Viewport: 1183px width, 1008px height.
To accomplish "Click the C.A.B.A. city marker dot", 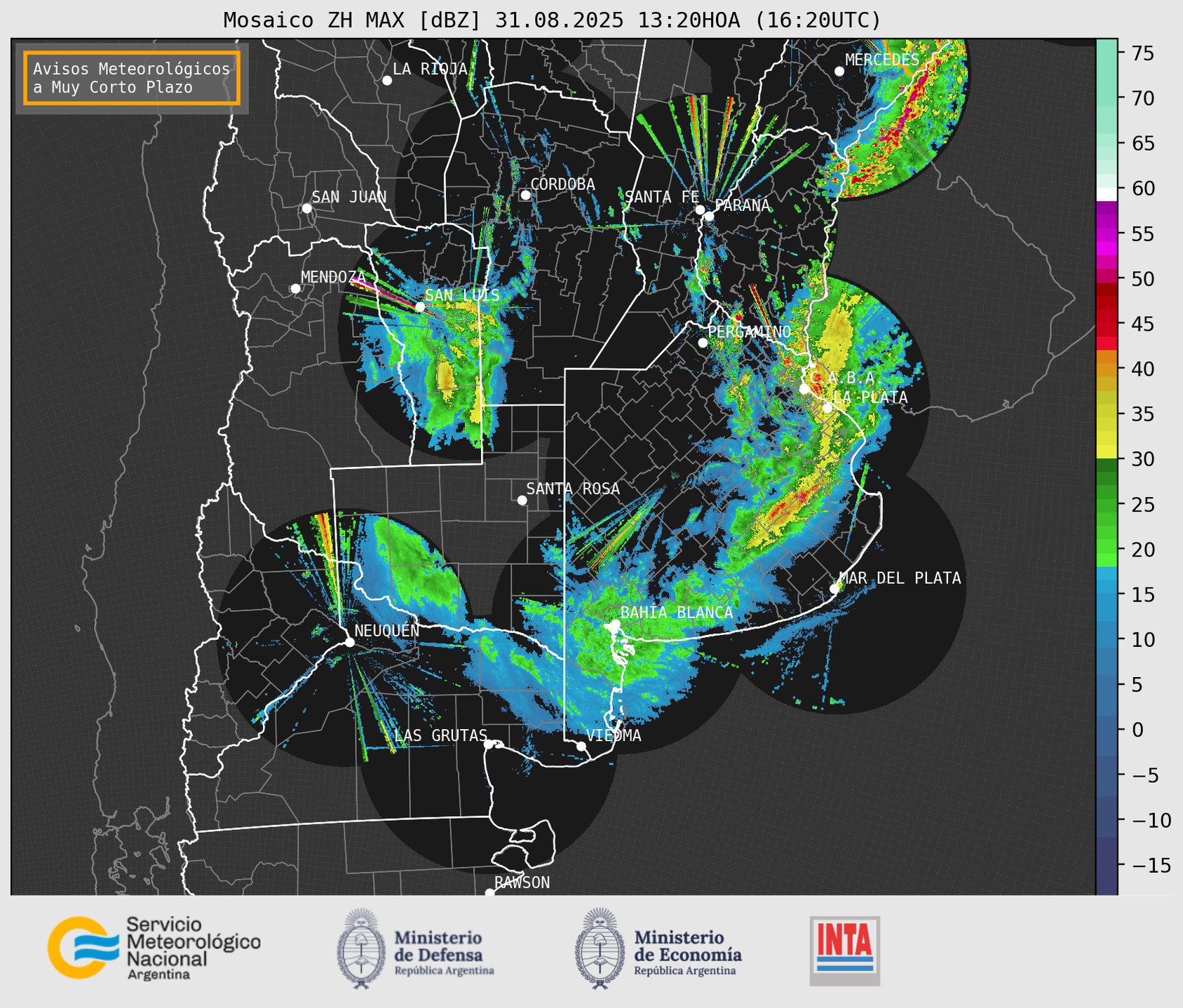I will (804, 389).
